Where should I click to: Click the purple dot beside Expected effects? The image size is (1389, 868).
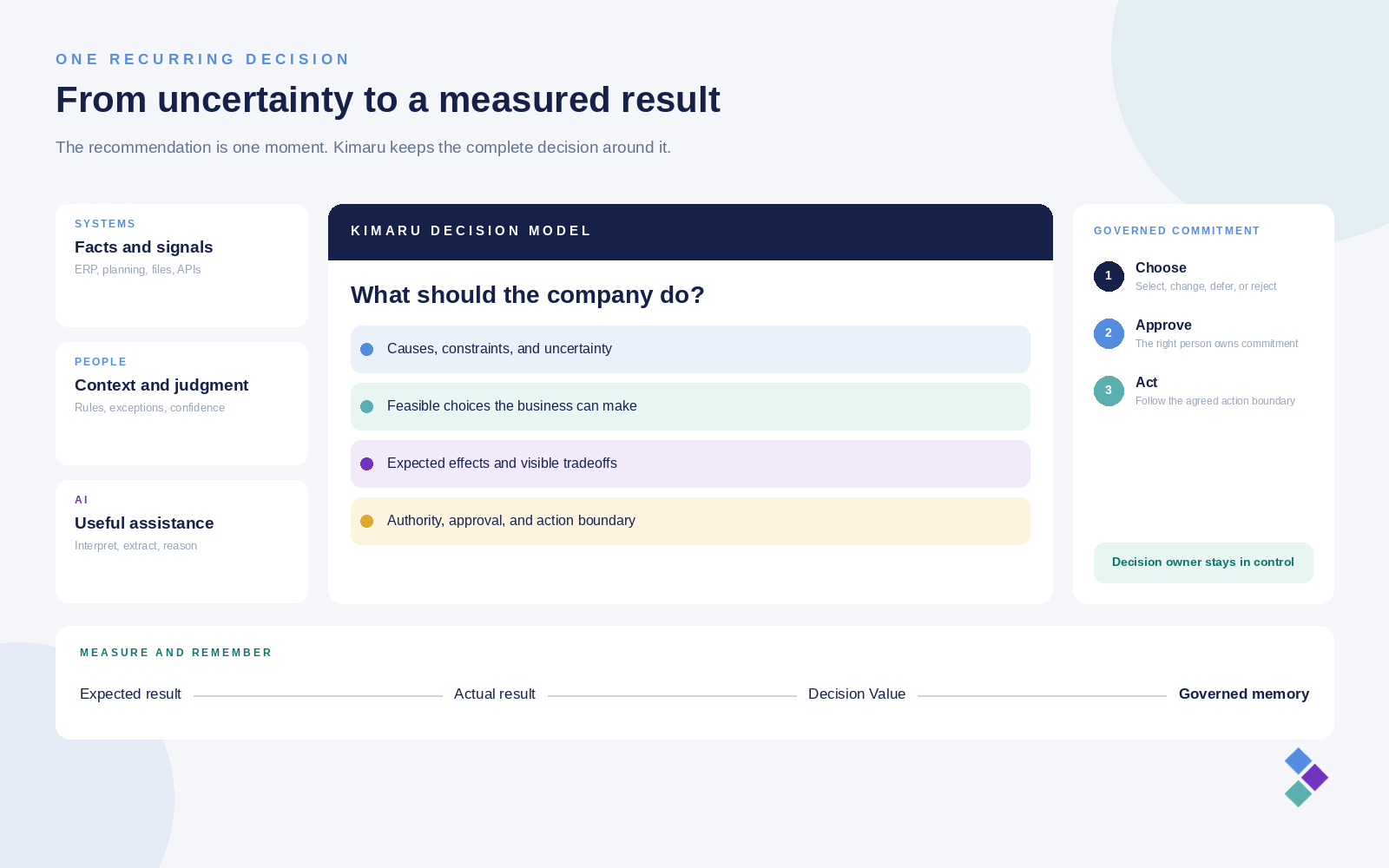pyautogui.click(x=367, y=464)
